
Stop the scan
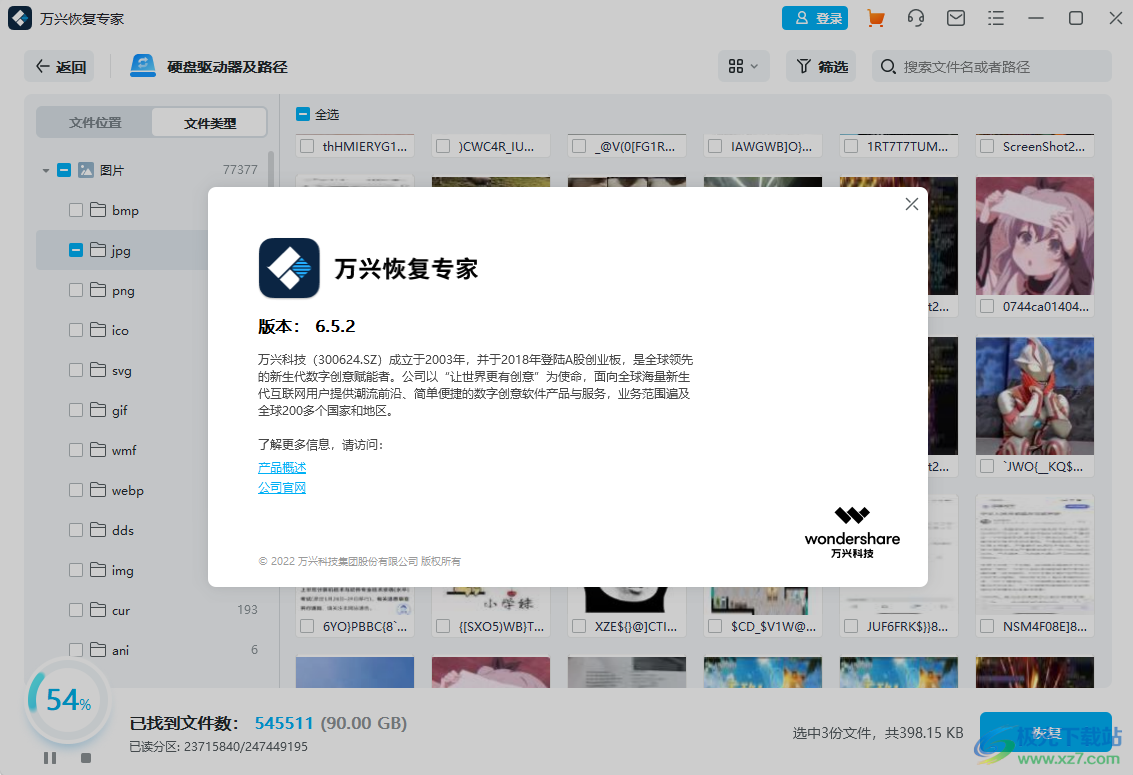(x=86, y=758)
